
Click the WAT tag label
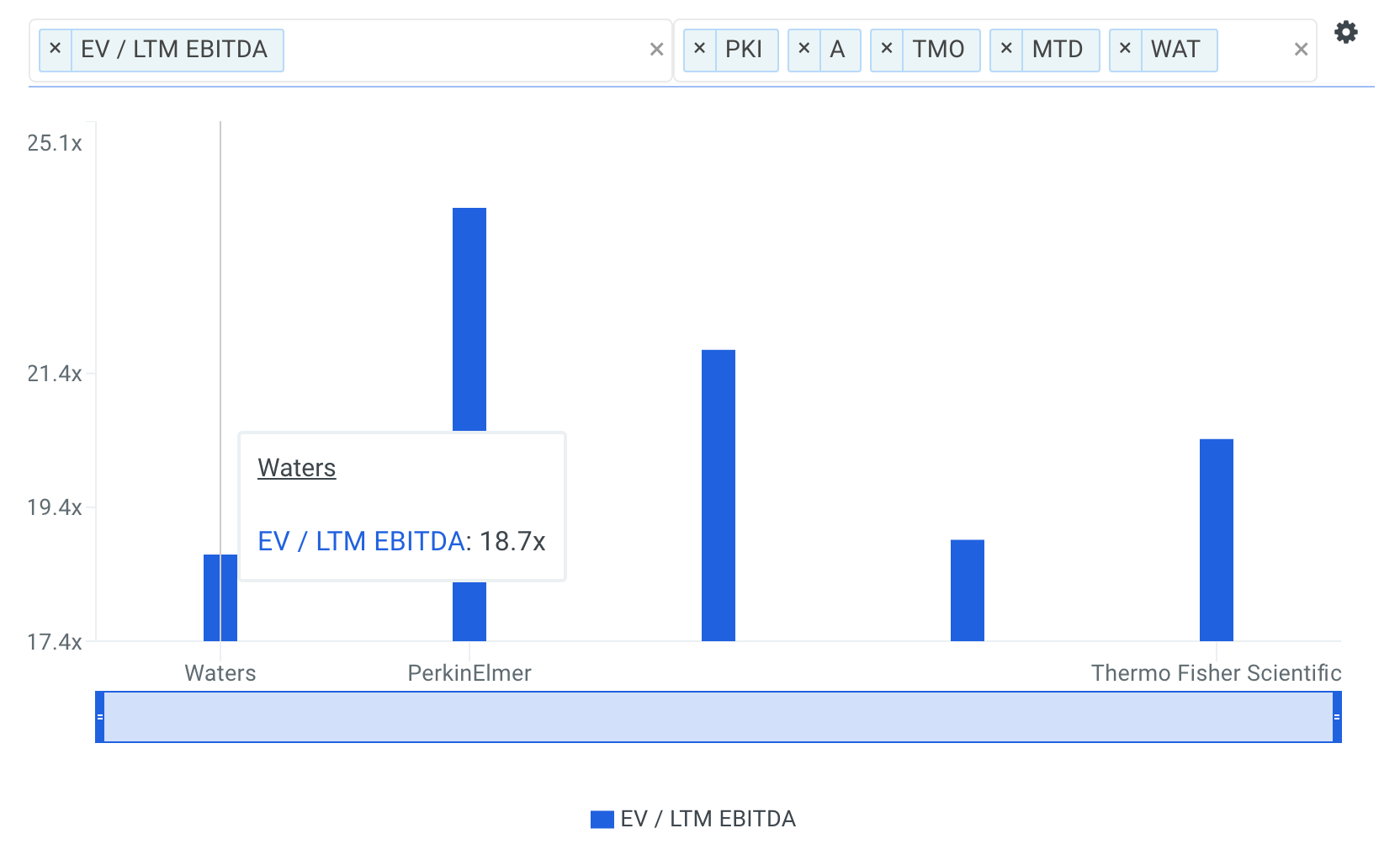pyautogui.click(x=1175, y=50)
